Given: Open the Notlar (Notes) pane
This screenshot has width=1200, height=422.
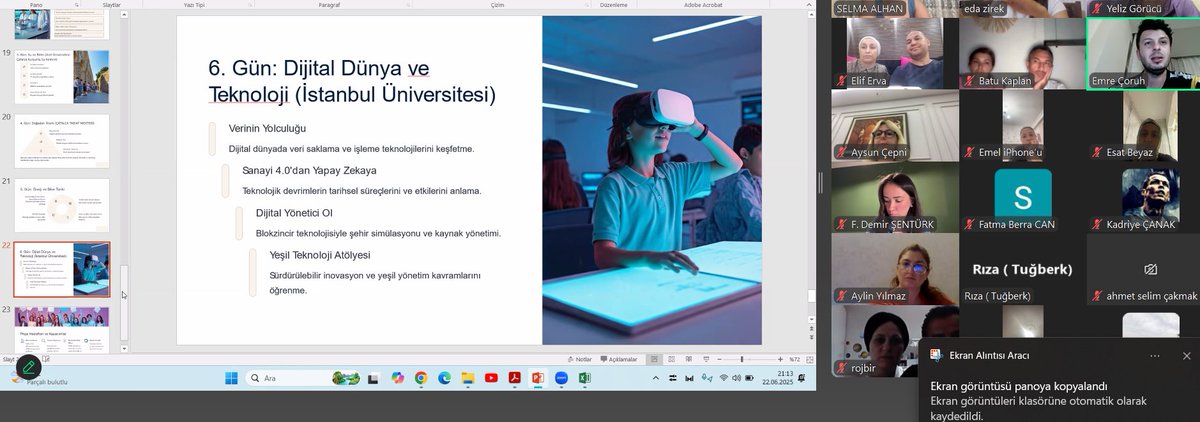Looking at the screenshot, I should click(580, 359).
